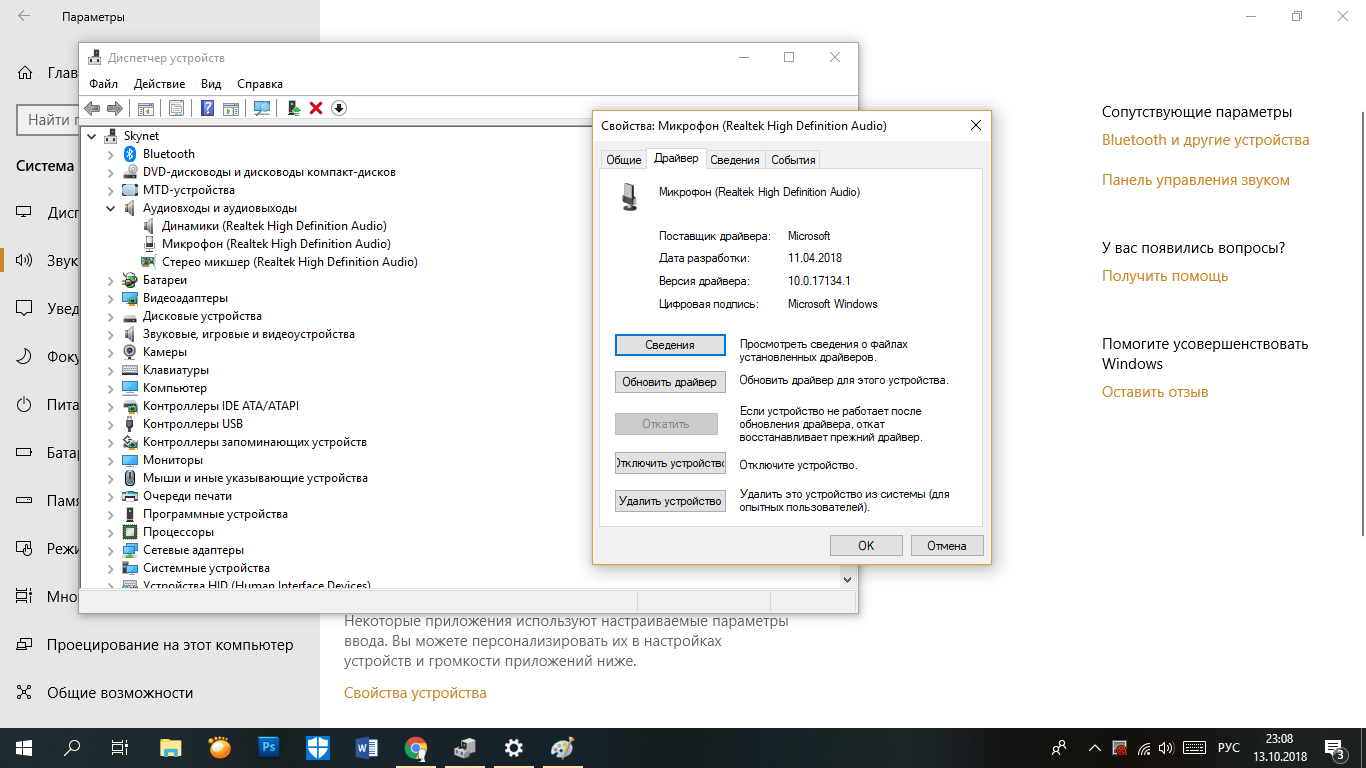Open Photoshop from the taskbar

(x=268, y=747)
